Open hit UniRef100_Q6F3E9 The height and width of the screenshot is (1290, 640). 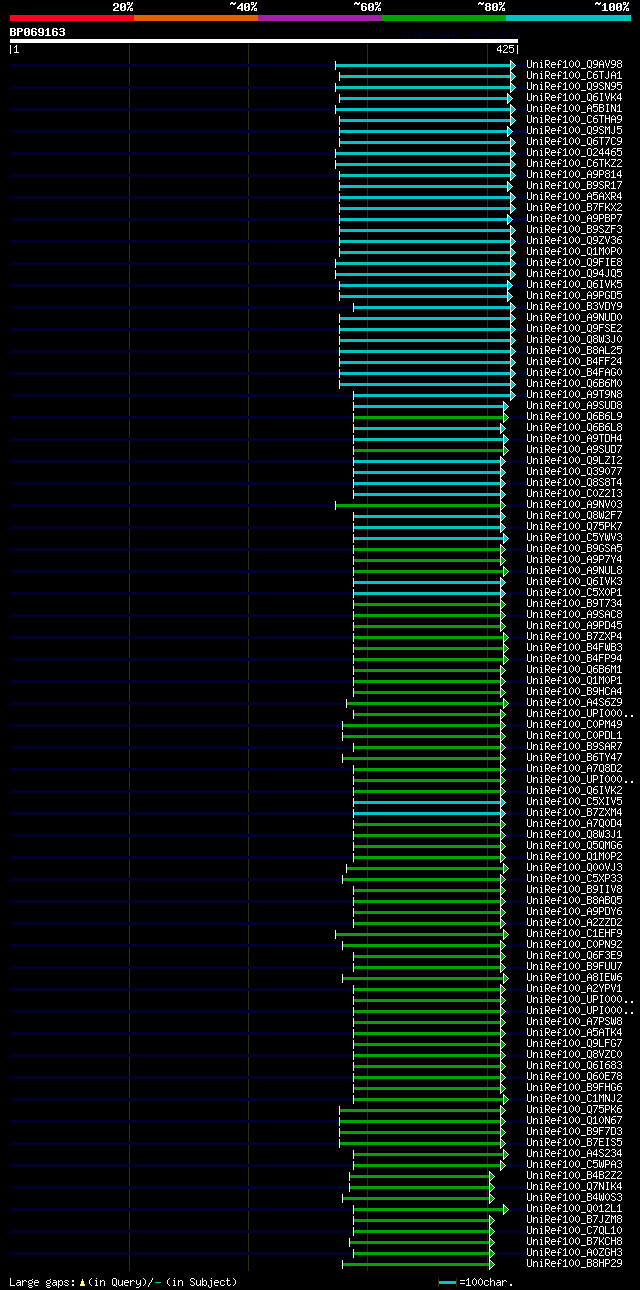point(574,955)
